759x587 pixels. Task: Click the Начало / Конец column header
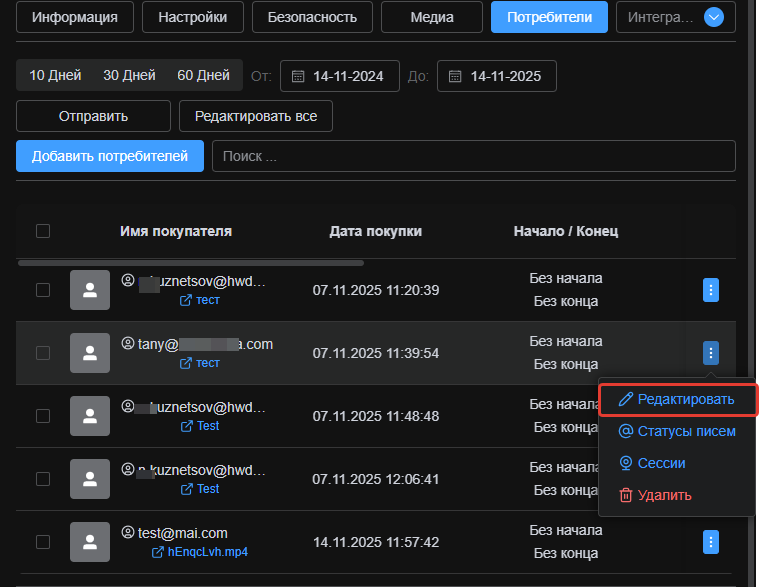coord(566,231)
